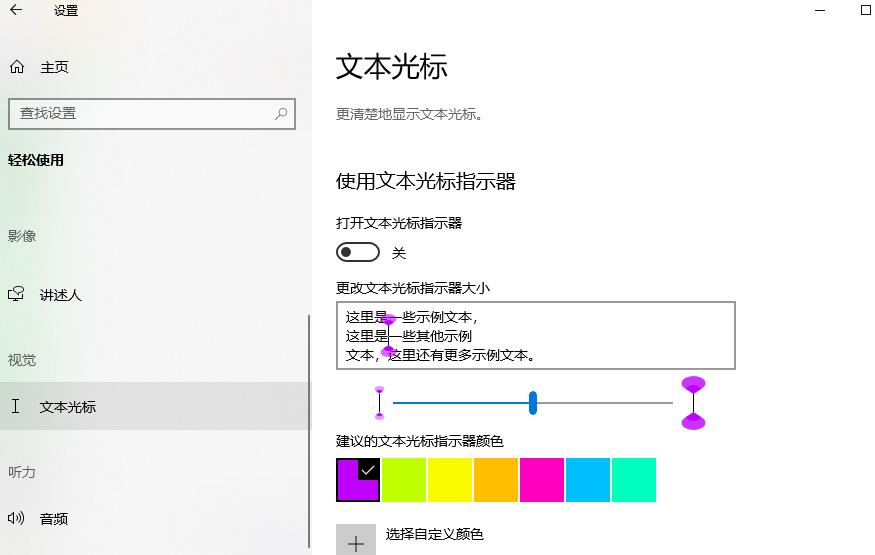Go to the 主页 home page
This screenshot has height=555, width=875.
pyautogui.click(x=54, y=67)
